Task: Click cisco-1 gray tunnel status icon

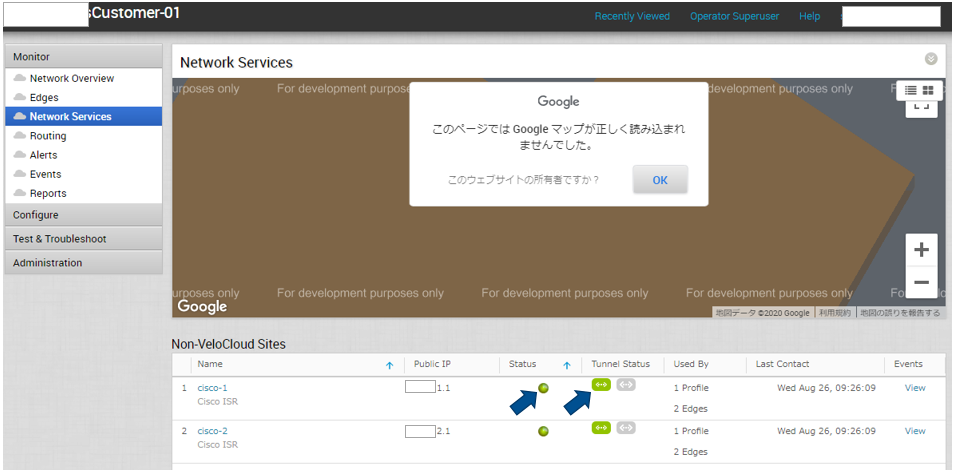Action: 626,384
